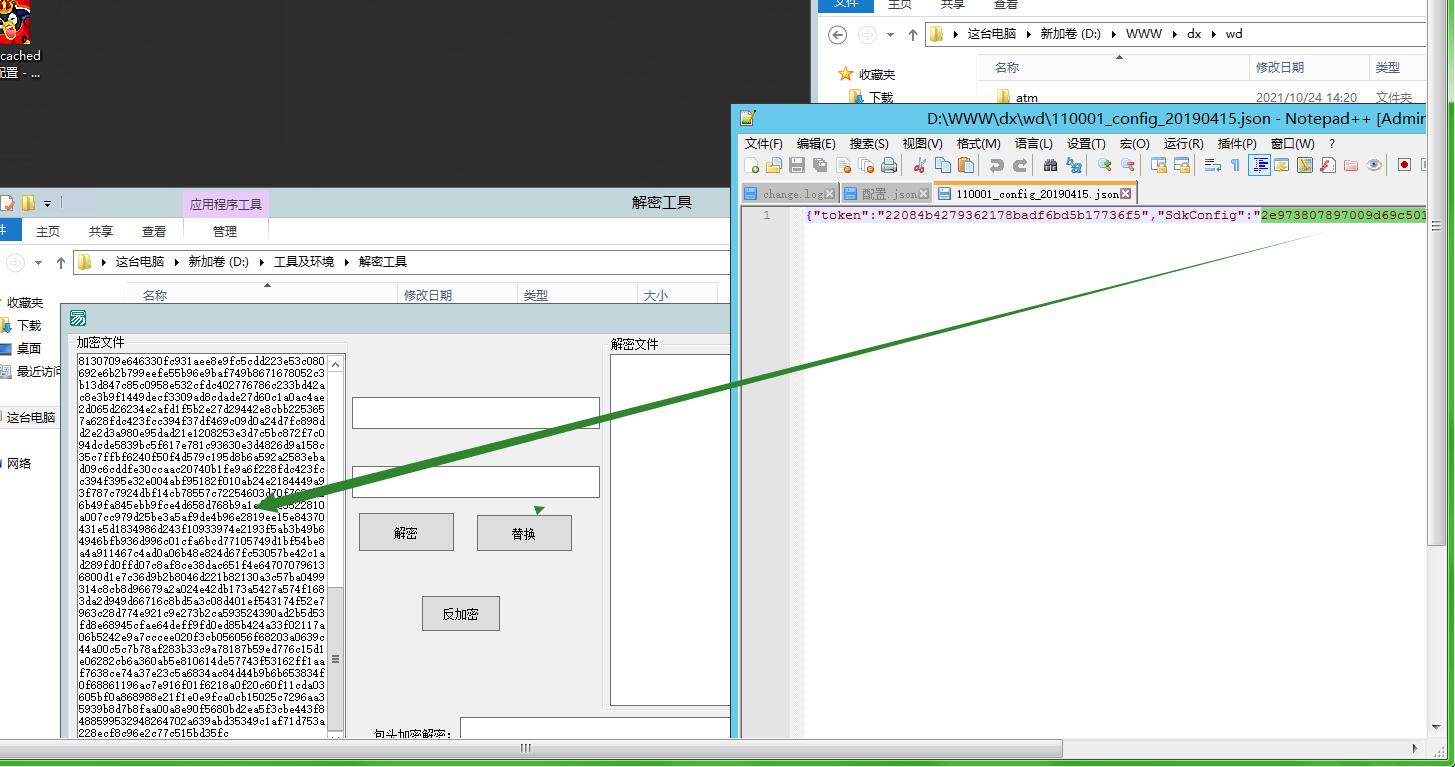Open Find with the binoculars icon
This screenshot has height=767, width=1455.
(1050, 166)
